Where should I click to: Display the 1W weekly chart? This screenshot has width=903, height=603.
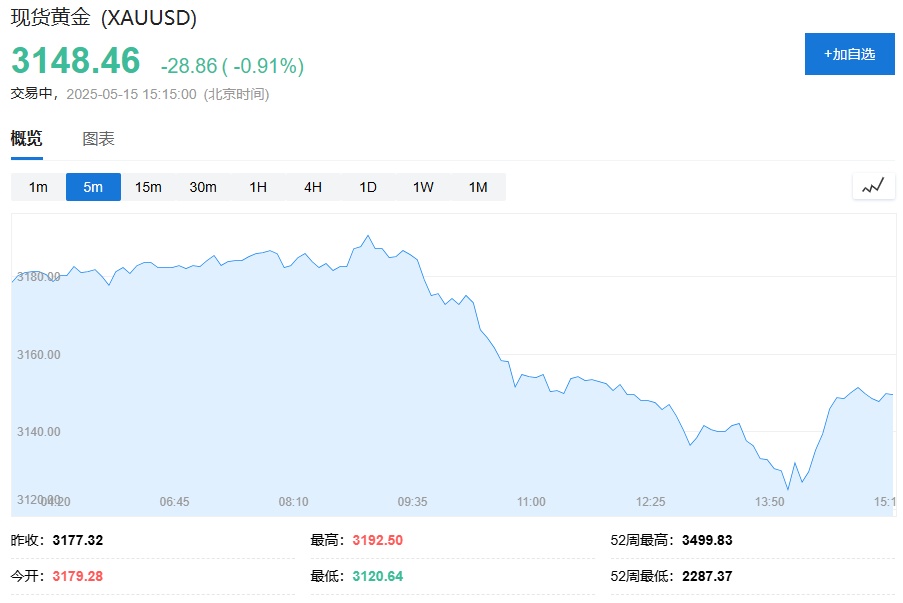tap(423, 187)
